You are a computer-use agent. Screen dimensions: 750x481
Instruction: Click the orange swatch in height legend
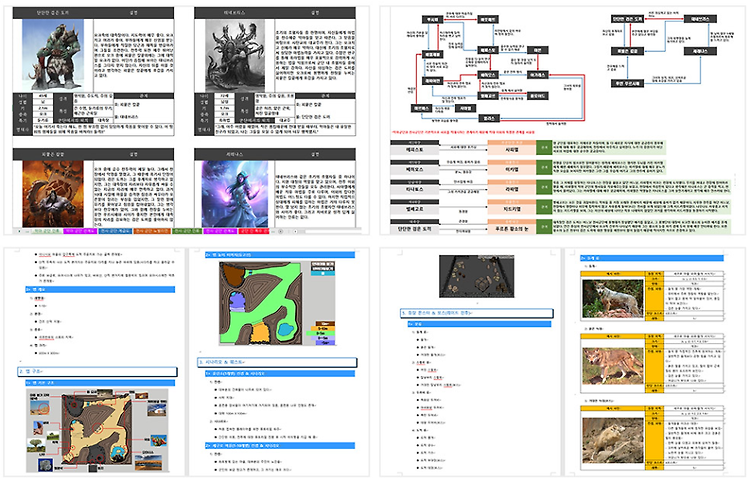point(325,329)
